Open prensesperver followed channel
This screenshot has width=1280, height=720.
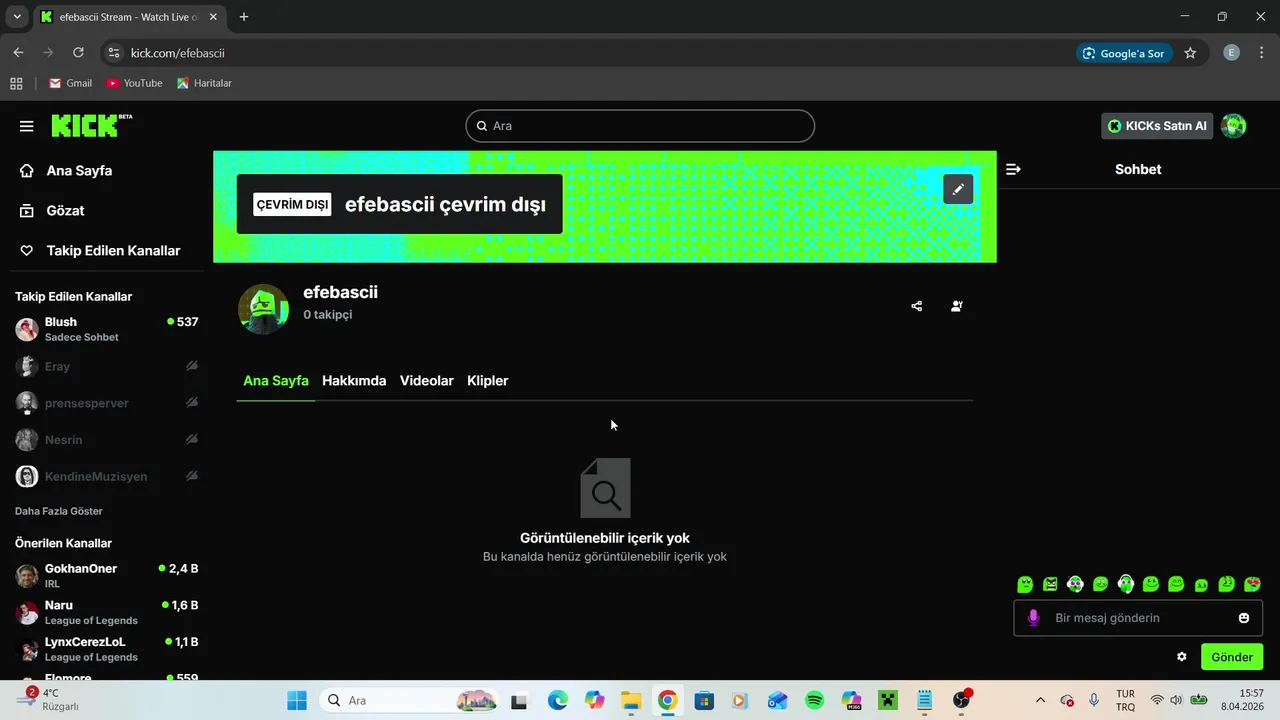pyautogui.click(x=106, y=403)
